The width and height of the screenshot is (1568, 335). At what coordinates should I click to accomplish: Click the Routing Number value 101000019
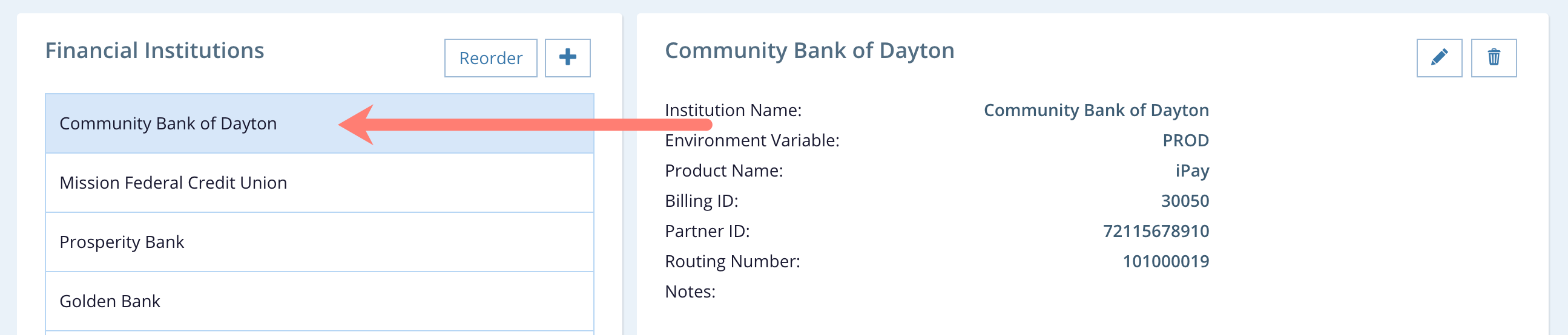pos(1165,261)
